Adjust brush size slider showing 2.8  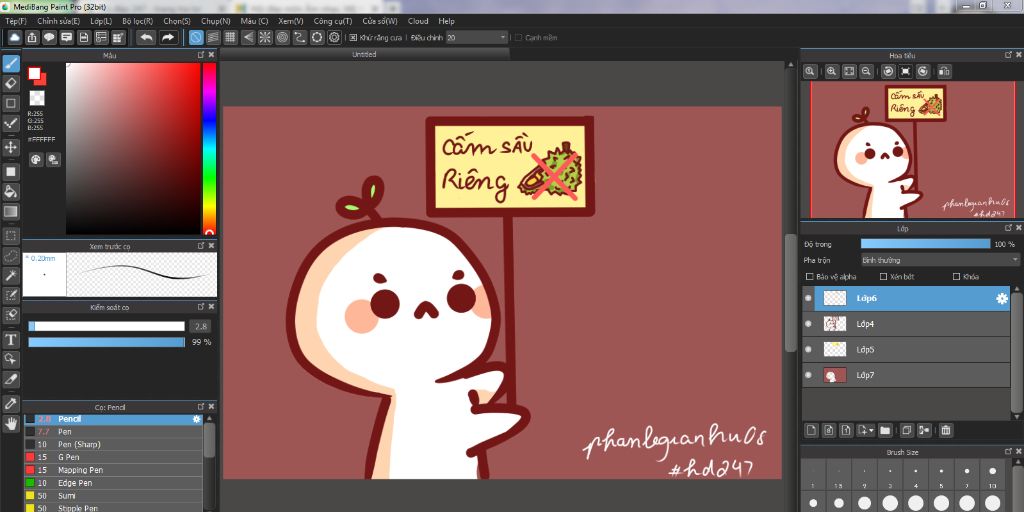pyautogui.click(x=107, y=326)
